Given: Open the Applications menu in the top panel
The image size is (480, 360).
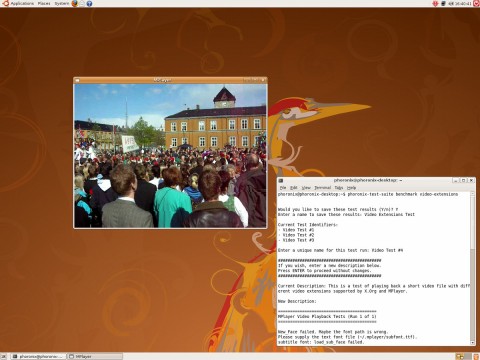Looking at the screenshot, I should pyautogui.click(x=19, y=3).
